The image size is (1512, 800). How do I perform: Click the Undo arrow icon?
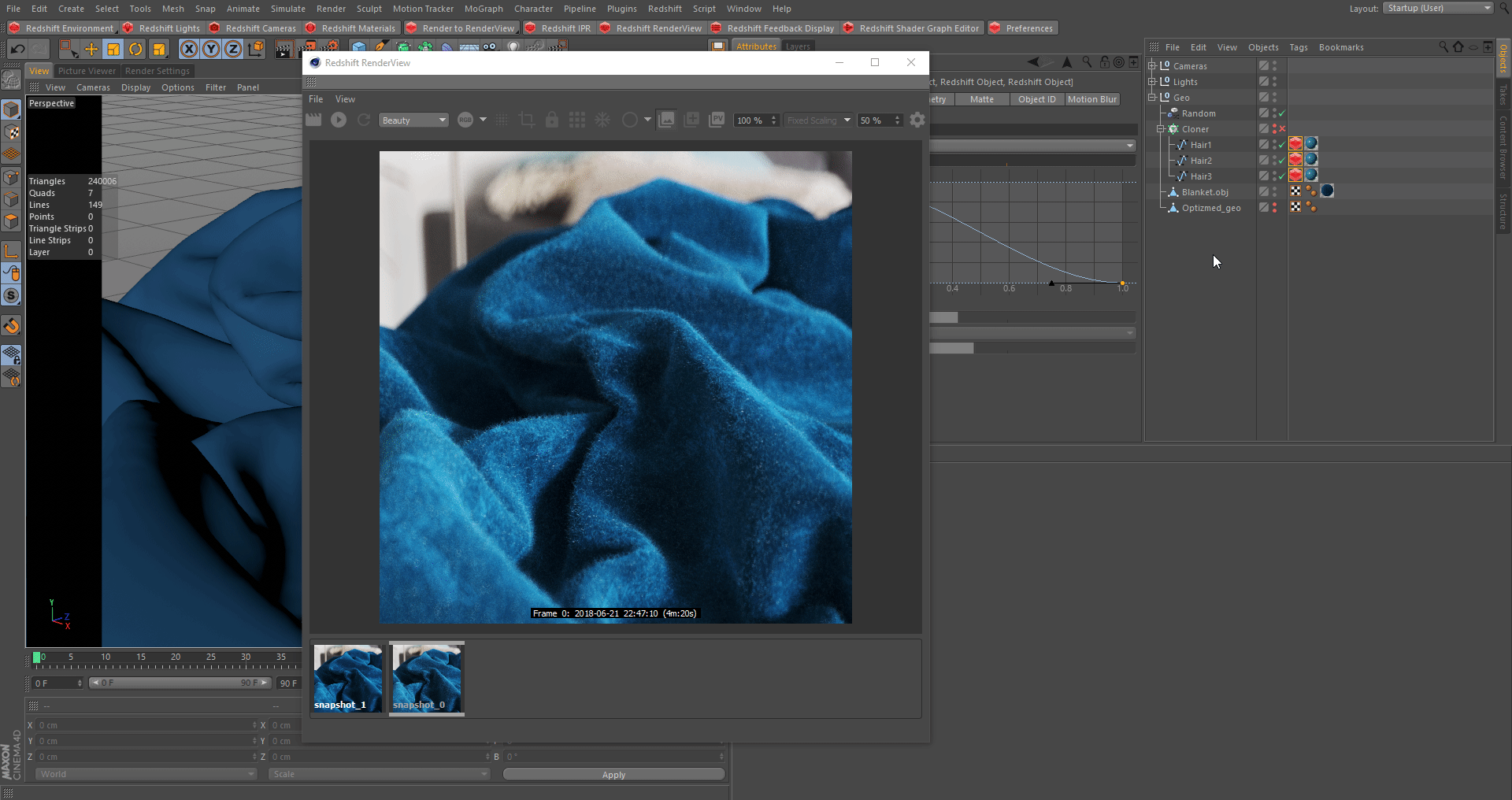click(x=17, y=49)
